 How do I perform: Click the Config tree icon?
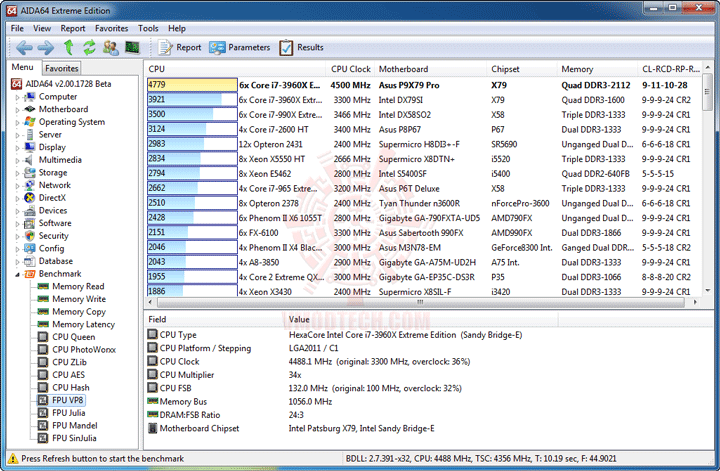coord(29,248)
